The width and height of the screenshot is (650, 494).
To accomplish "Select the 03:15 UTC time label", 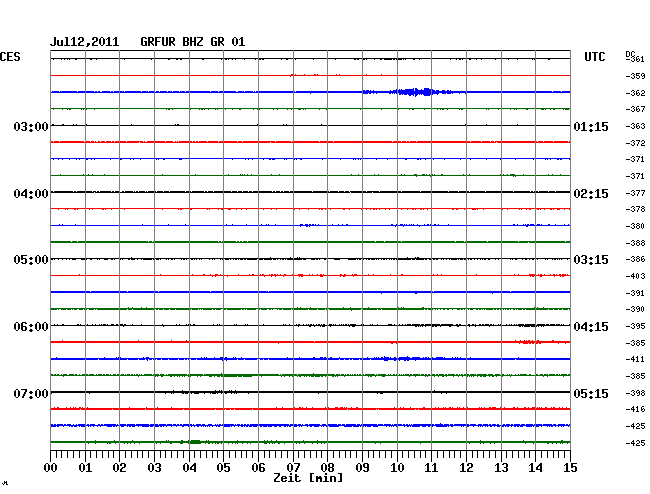I will coord(591,260).
